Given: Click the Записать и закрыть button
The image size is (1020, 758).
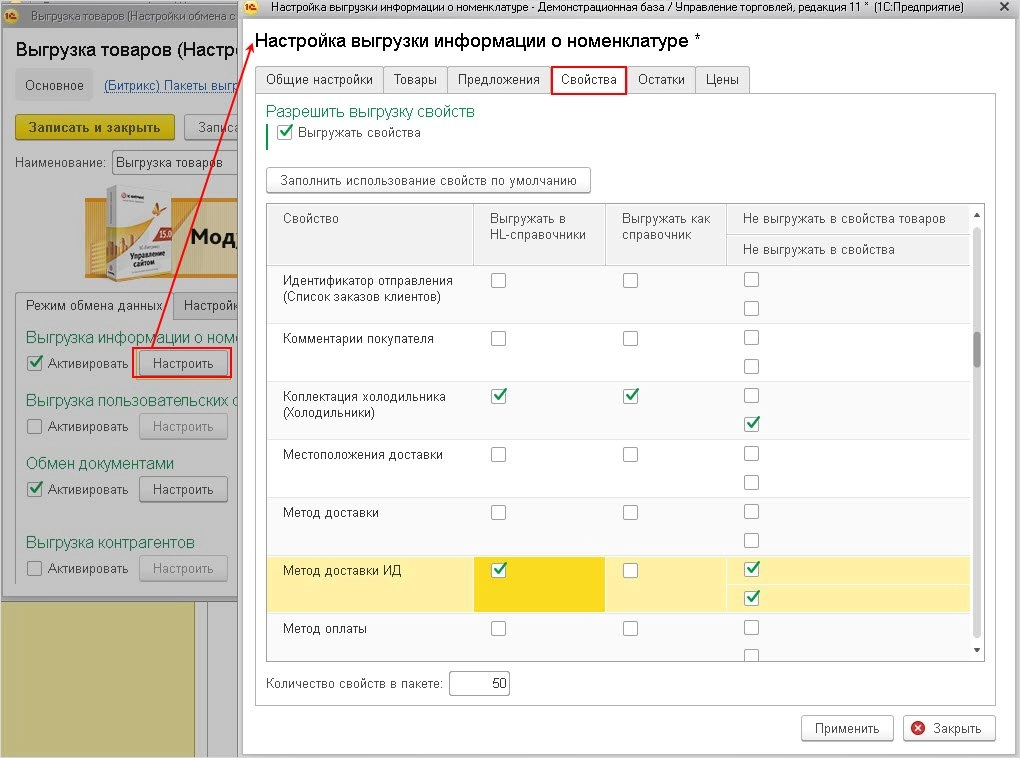Looking at the screenshot, I should click(94, 127).
